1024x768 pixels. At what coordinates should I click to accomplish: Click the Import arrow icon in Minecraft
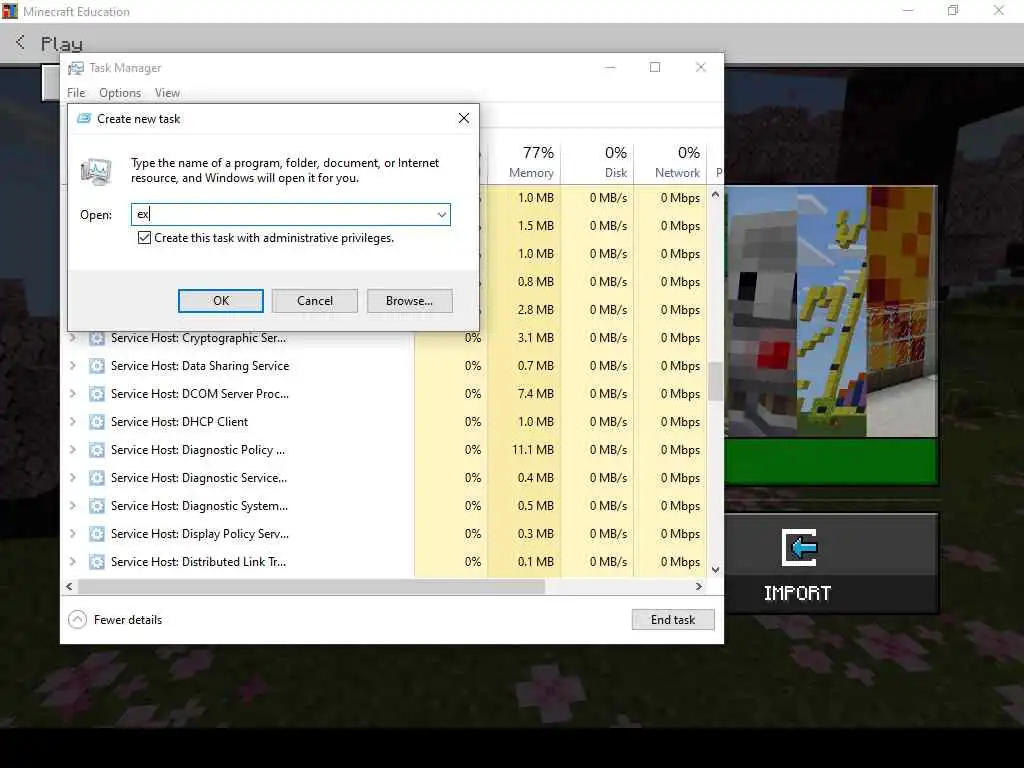click(x=799, y=547)
